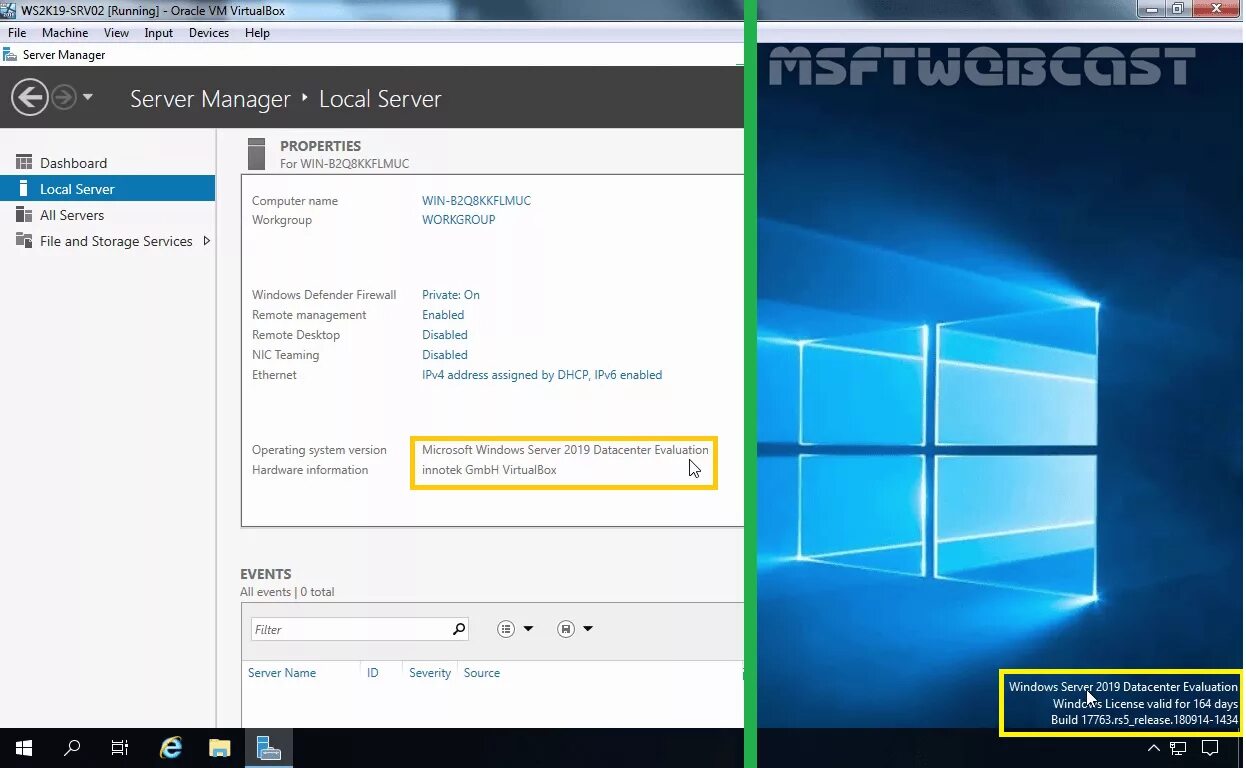Launch Internet Explorer from taskbar
The width and height of the screenshot is (1246, 768).
click(172, 747)
